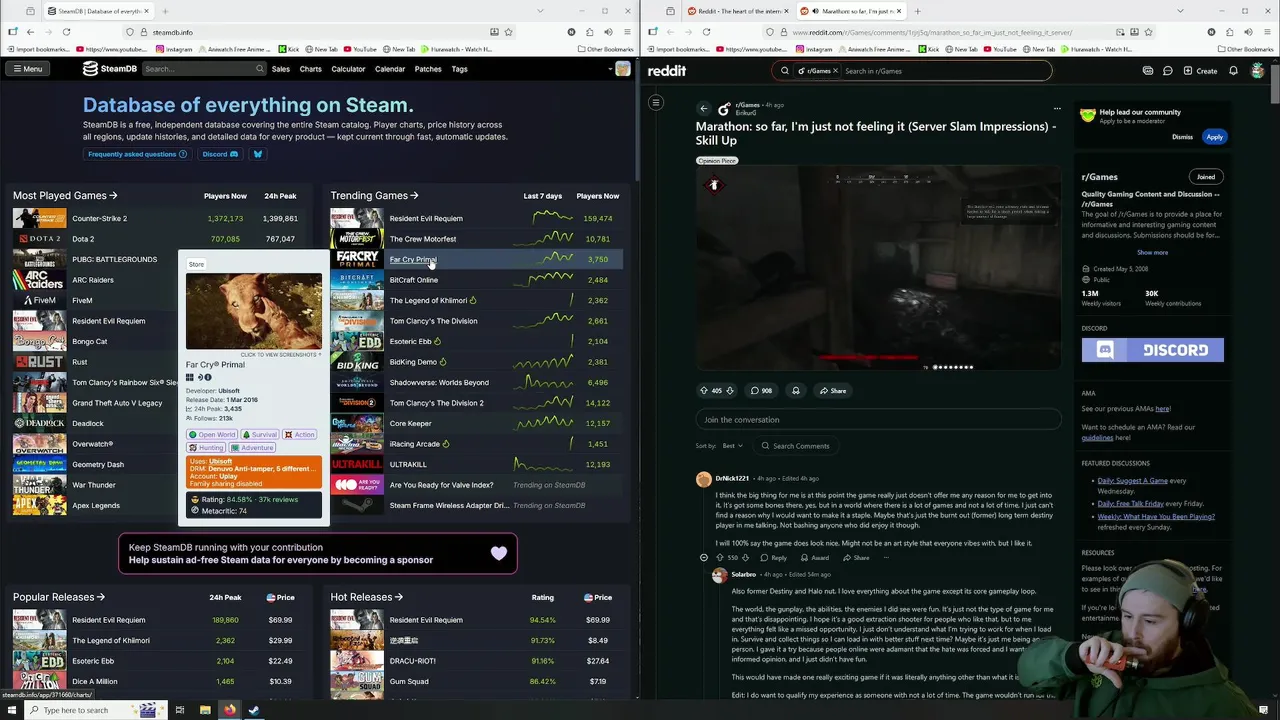Open Calculator in SteamDB nav
This screenshot has height=720, width=1280.
click(348, 69)
